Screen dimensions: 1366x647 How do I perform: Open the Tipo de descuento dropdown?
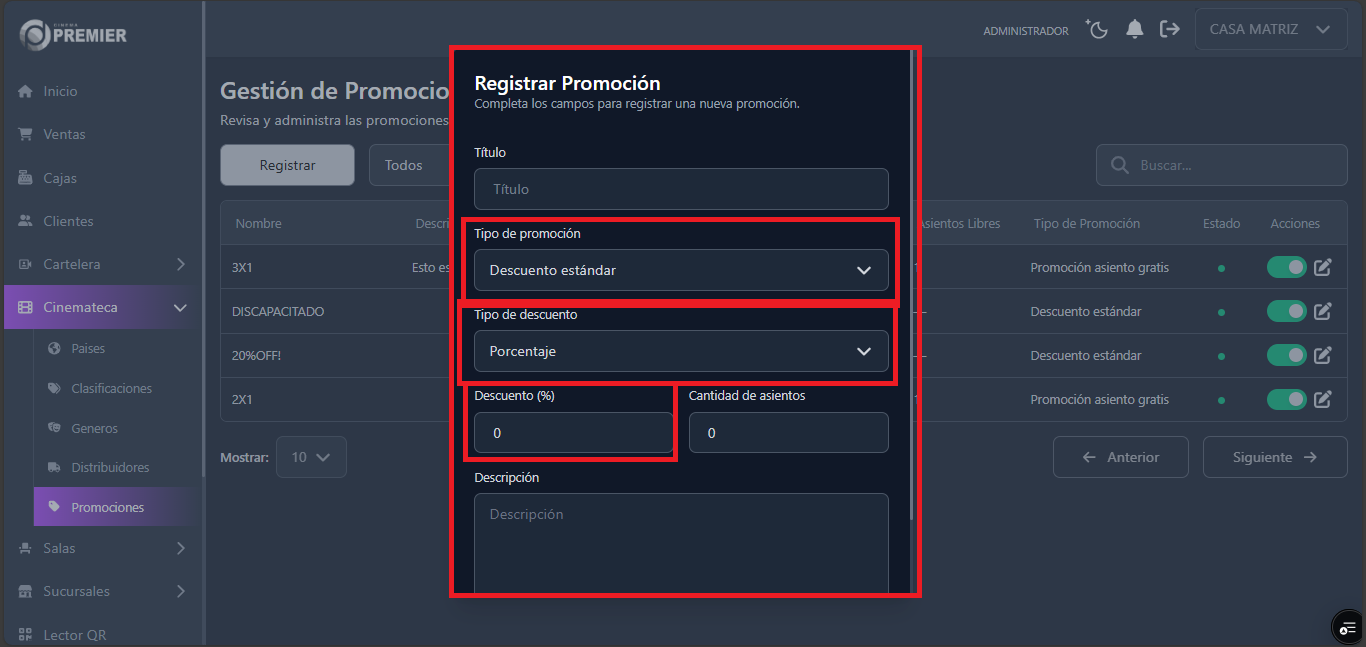(x=681, y=351)
